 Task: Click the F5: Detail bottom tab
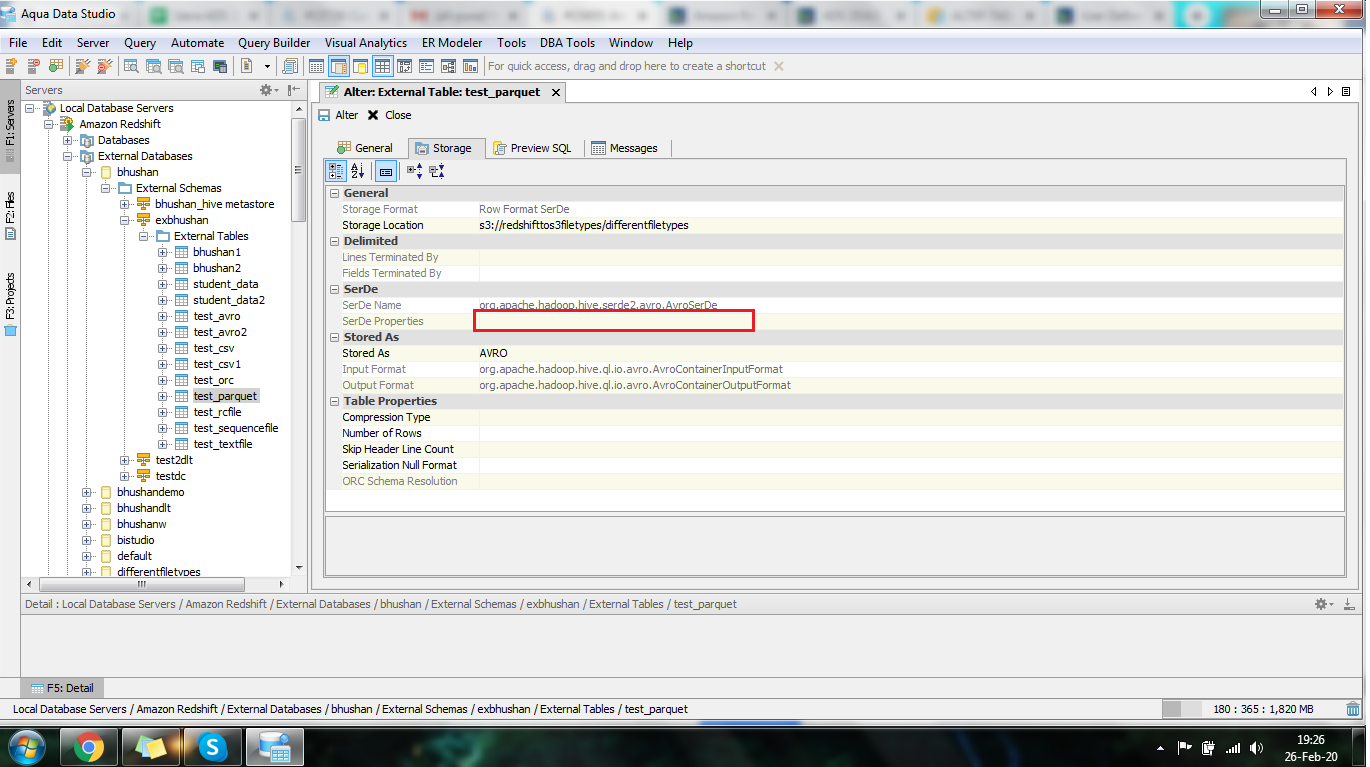pyautogui.click(x=63, y=688)
